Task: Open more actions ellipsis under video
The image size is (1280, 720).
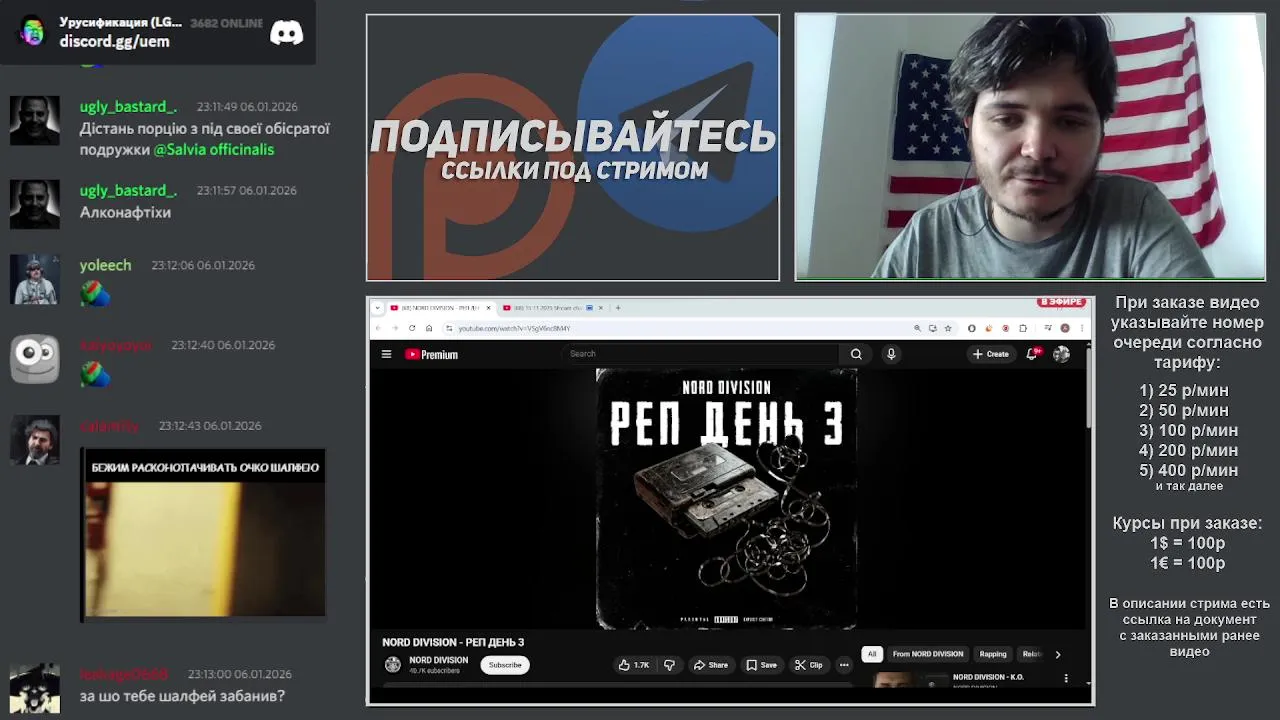Action: 844,665
